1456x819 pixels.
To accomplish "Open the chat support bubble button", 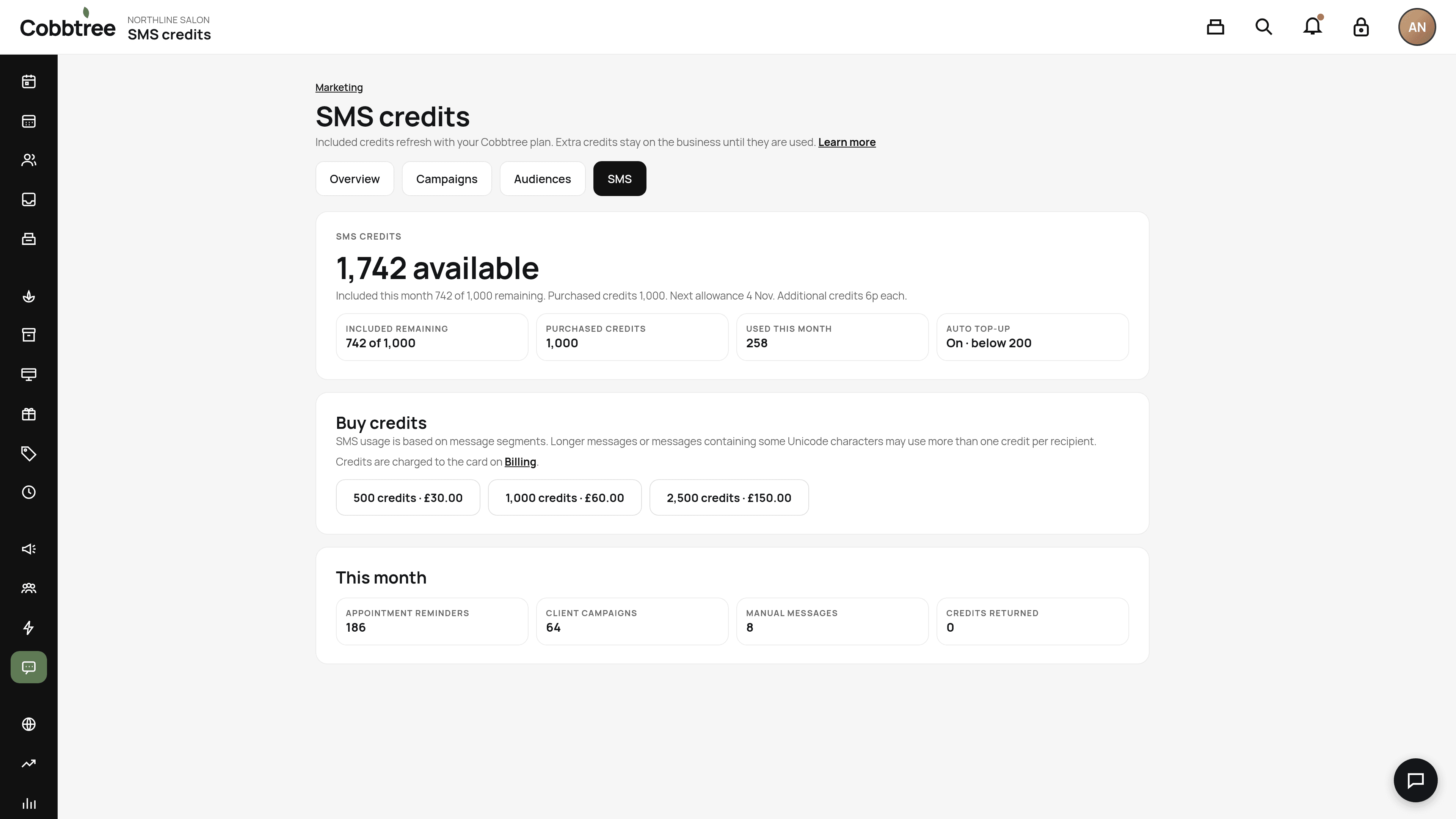I will (x=1415, y=780).
